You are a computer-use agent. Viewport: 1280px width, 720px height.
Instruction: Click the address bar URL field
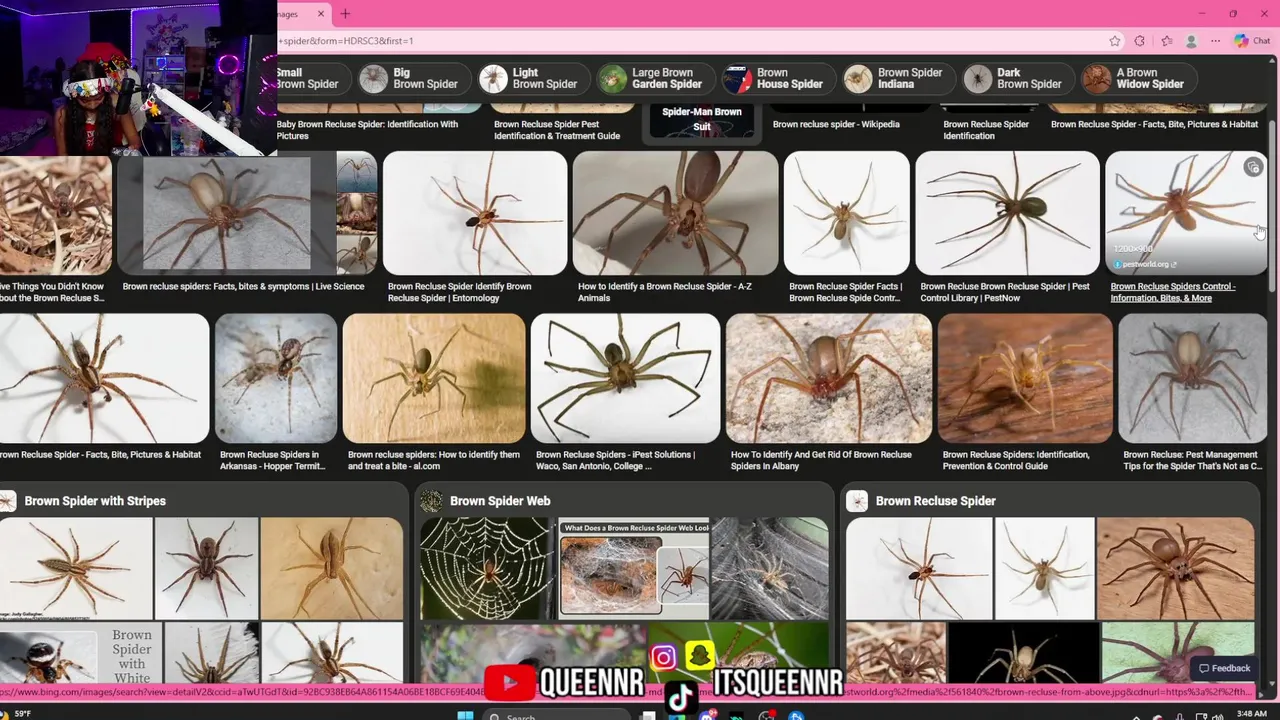click(690, 41)
